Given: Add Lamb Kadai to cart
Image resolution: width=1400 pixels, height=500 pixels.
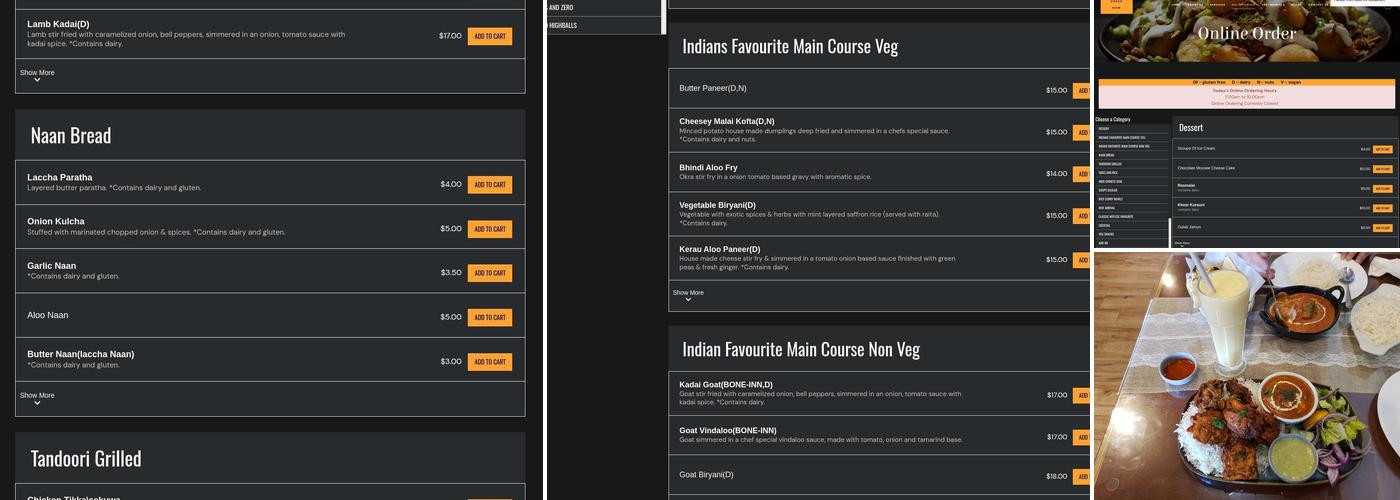Looking at the screenshot, I should [489, 36].
